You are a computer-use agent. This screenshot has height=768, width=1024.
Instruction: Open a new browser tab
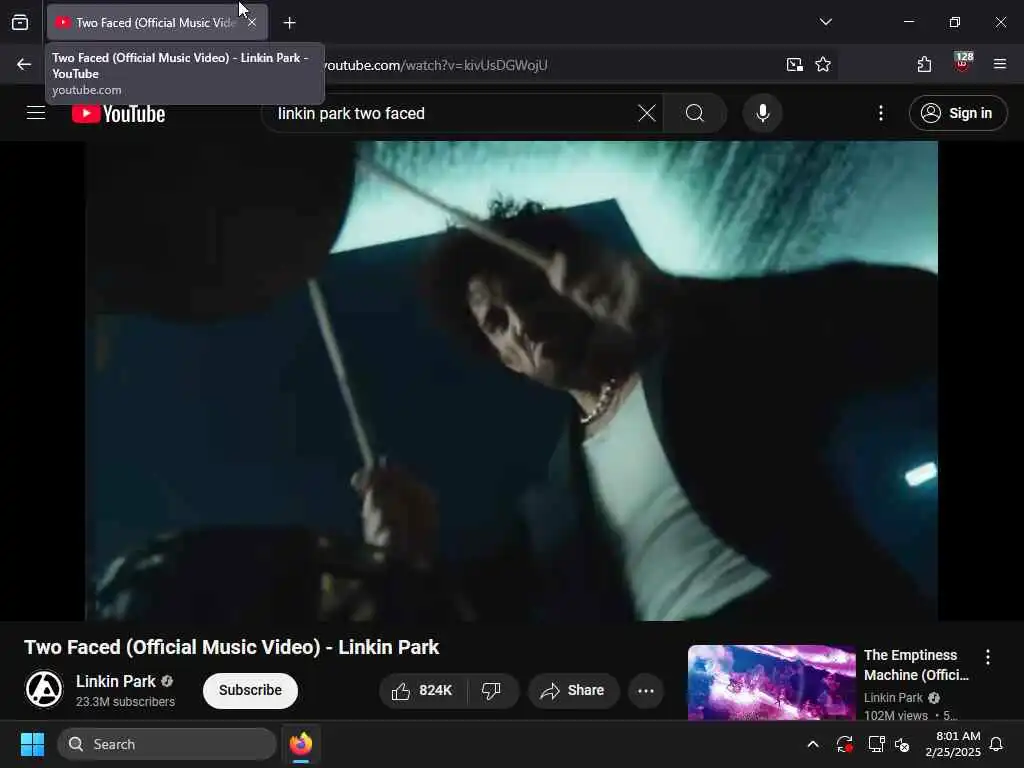pos(289,23)
